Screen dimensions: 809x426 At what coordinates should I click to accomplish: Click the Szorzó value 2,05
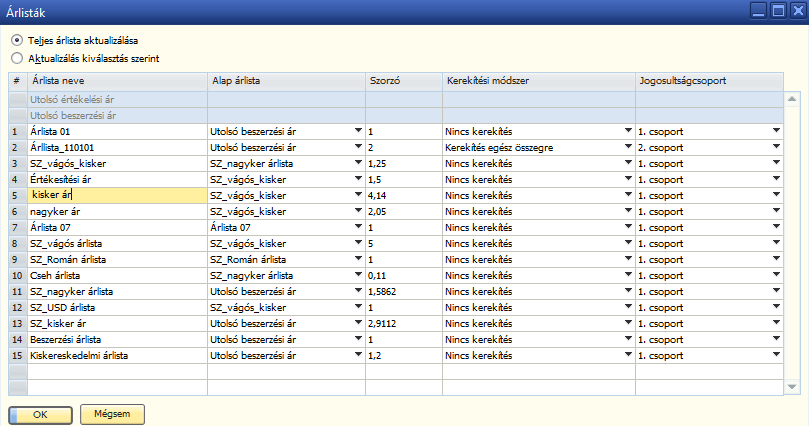tap(404, 211)
